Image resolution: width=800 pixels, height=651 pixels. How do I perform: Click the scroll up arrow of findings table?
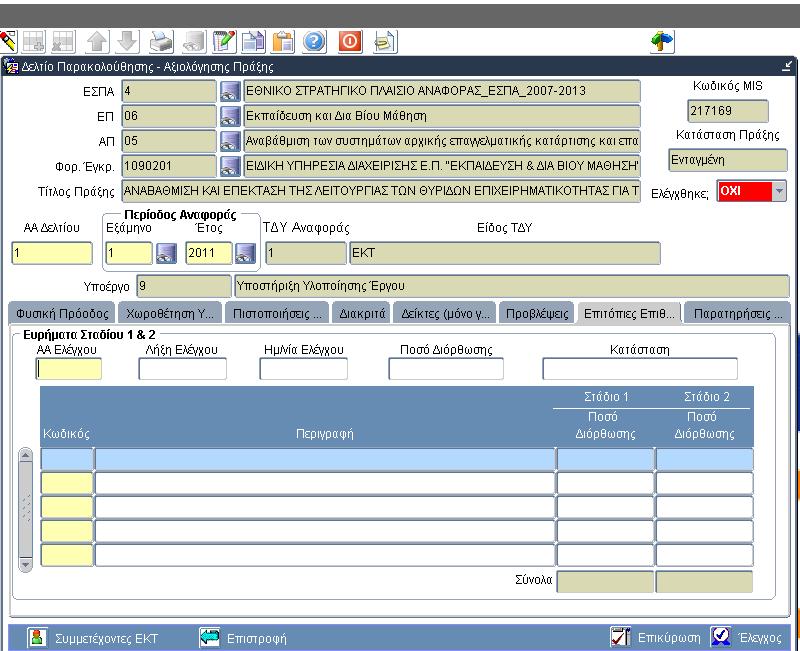pos(26,455)
